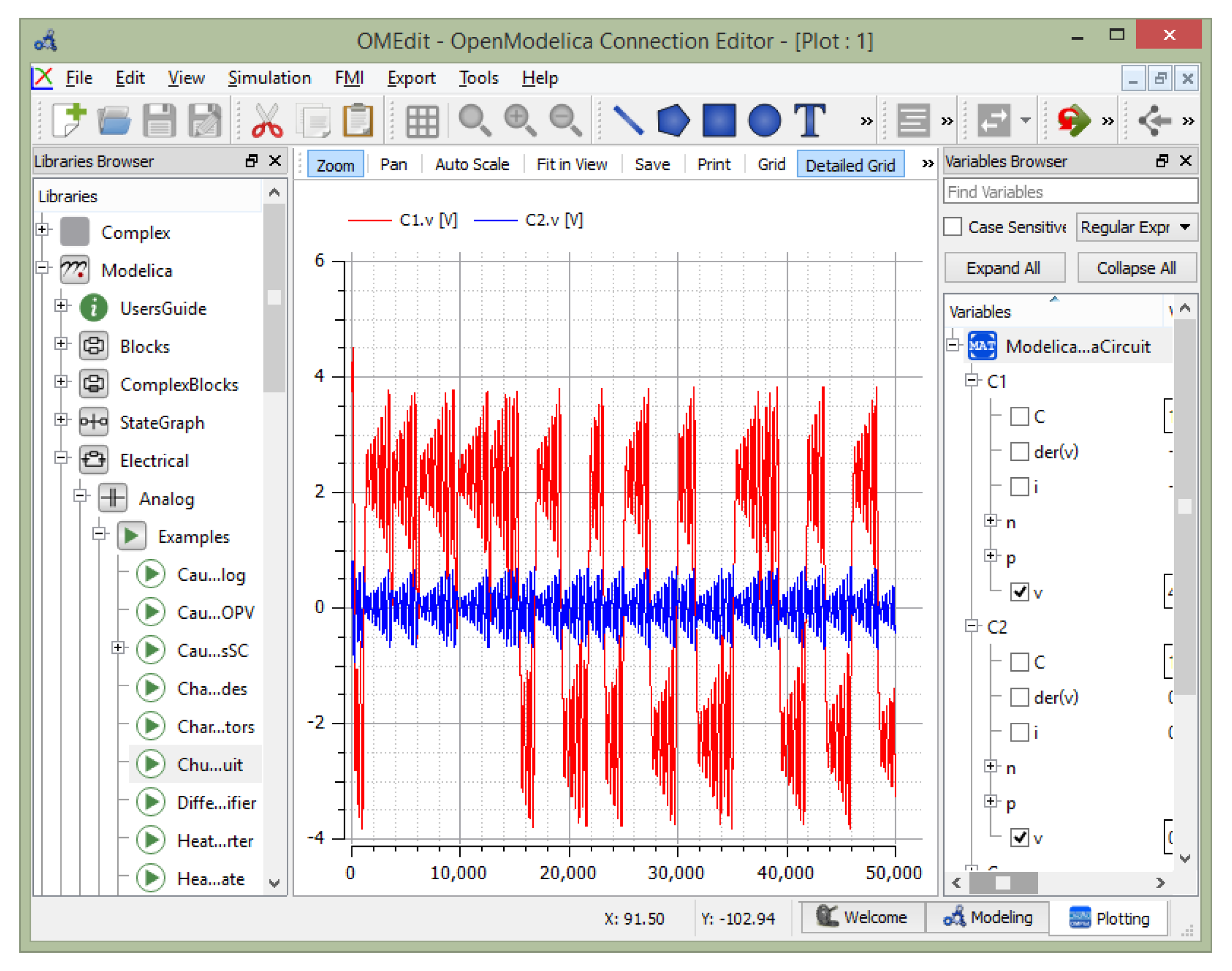
Task: Check der(v) under C1
Action: click(x=1020, y=452)
